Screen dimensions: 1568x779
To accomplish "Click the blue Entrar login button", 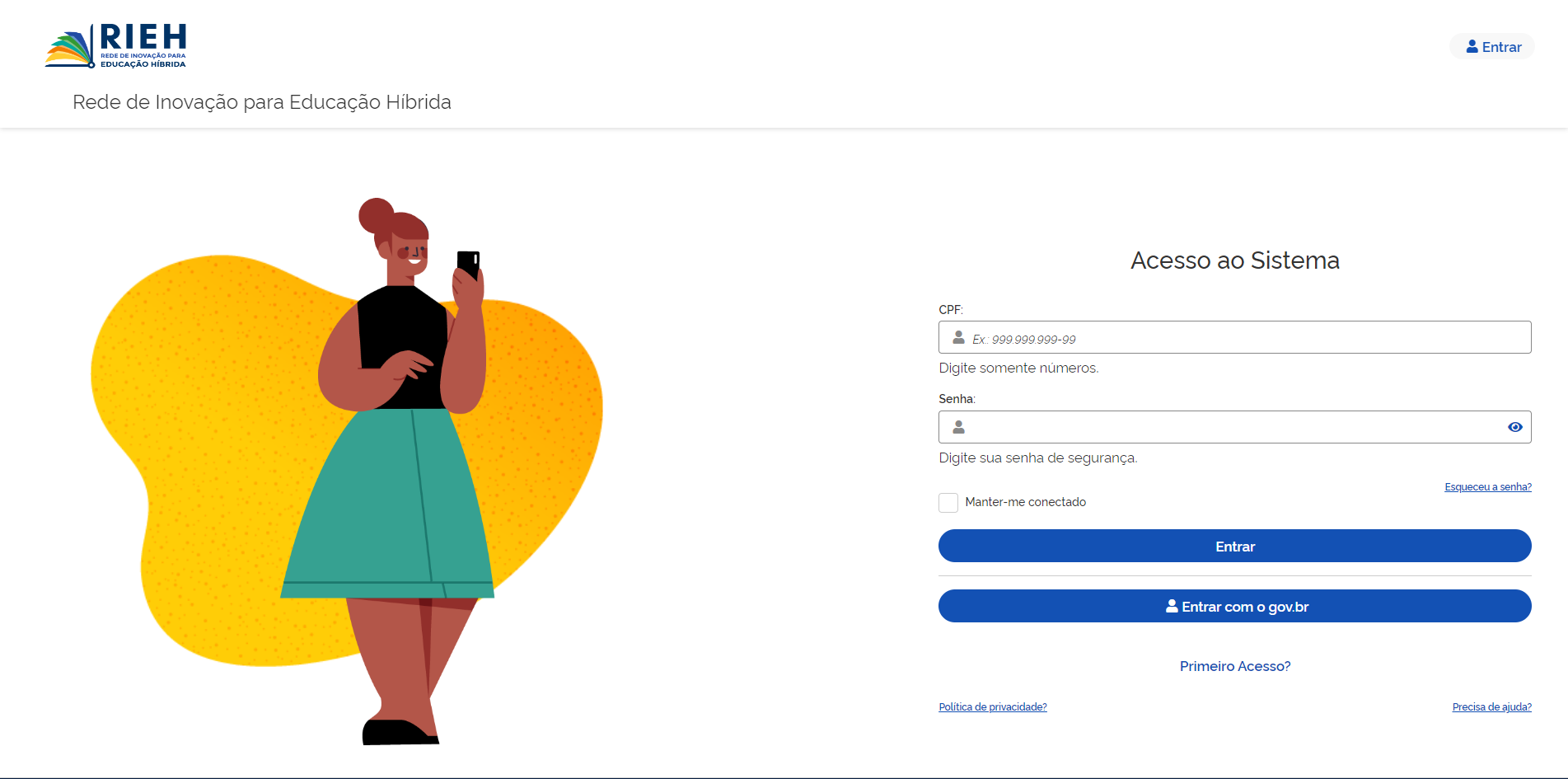I will [1234, 546].
